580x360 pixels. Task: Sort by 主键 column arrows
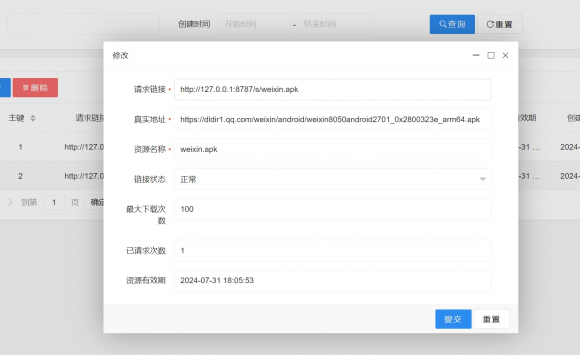click(x=33, y=118)
